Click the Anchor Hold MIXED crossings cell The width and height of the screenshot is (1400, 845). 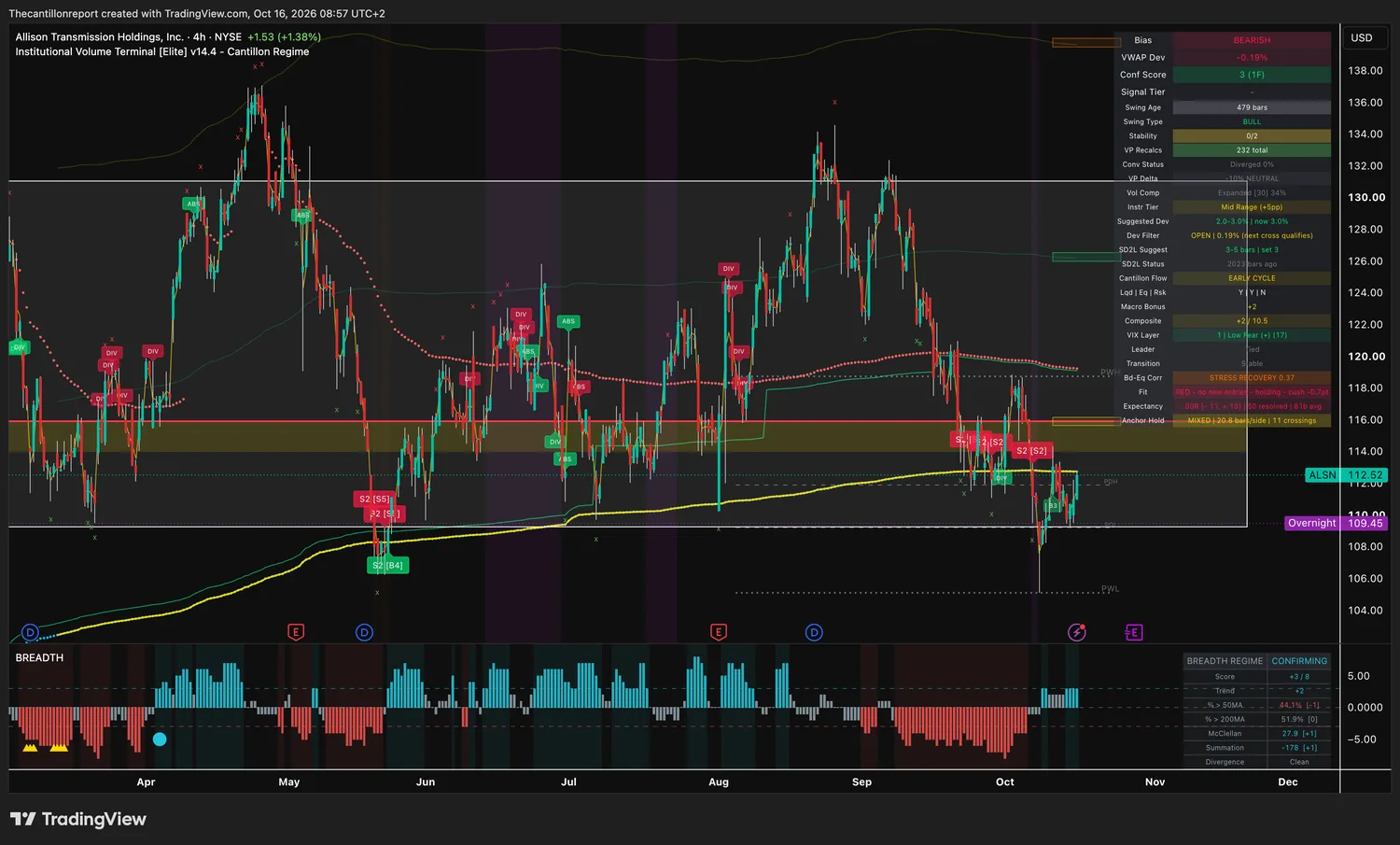(x=1252, y=420)
